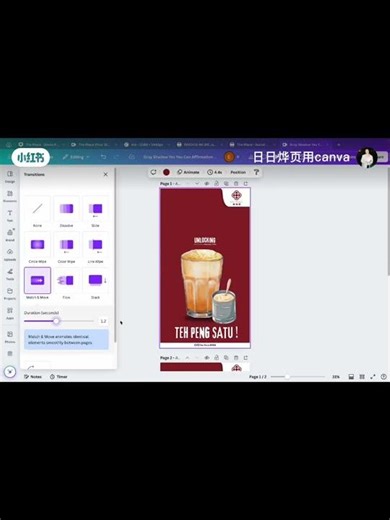The height and width of the screenshot is (520, 390).
Task: Move Page 2 up arrow
Action: pyautogui.click(x=187, y=358)
